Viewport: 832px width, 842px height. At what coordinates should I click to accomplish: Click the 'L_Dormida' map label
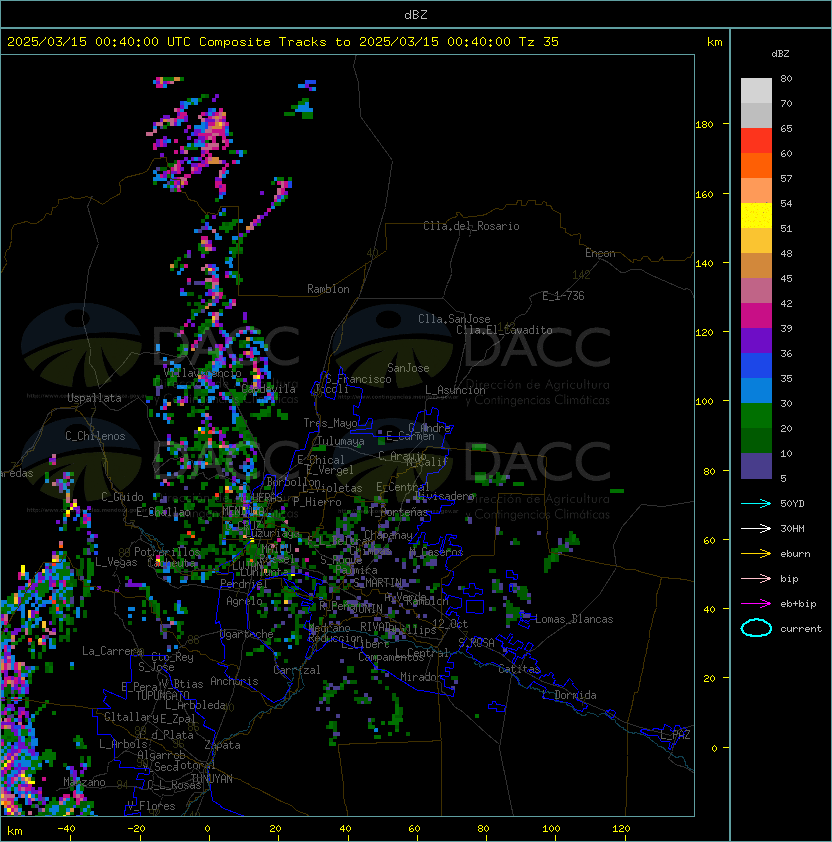(x=569, y=695)
